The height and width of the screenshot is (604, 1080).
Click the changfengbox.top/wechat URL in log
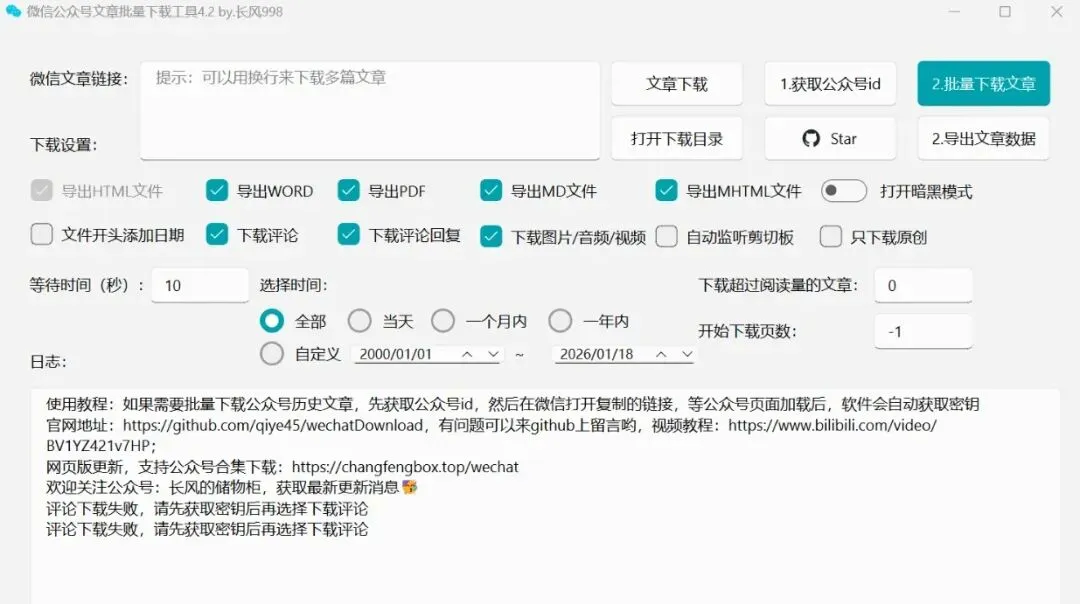[405, 467]
